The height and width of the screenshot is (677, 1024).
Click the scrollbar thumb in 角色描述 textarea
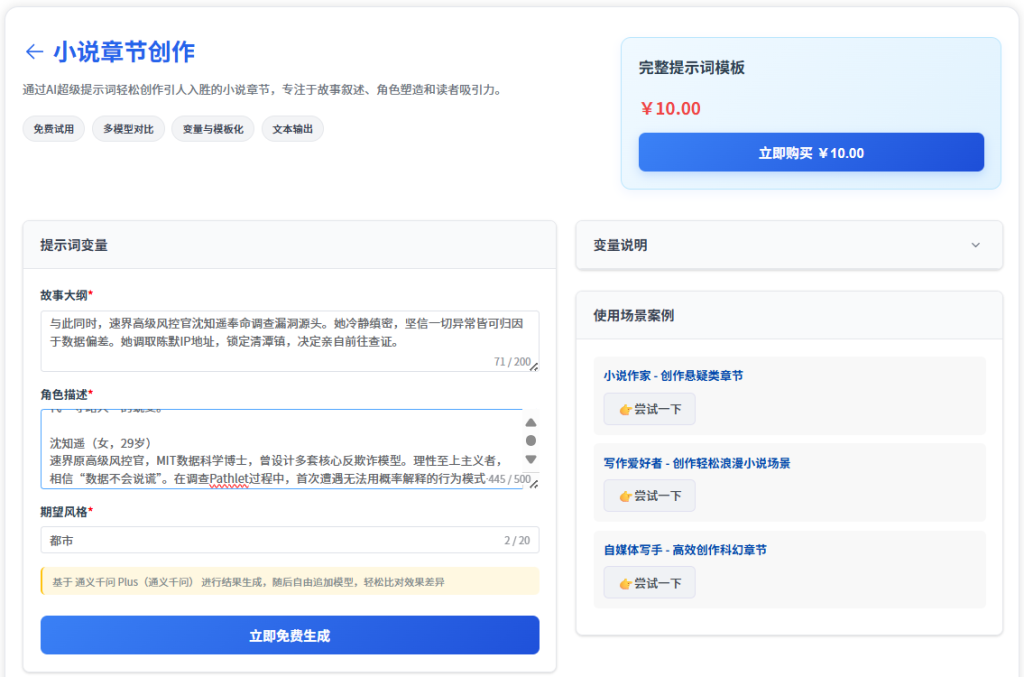(x=531, y=440)
